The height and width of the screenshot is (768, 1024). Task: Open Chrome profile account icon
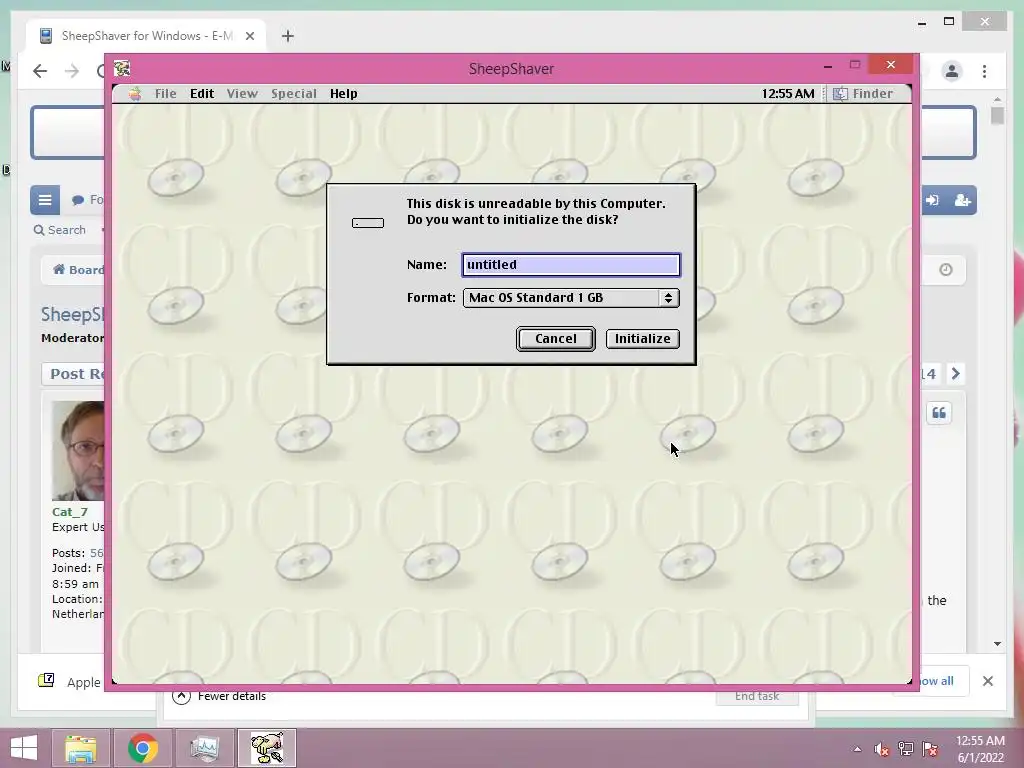click(952, 71)
